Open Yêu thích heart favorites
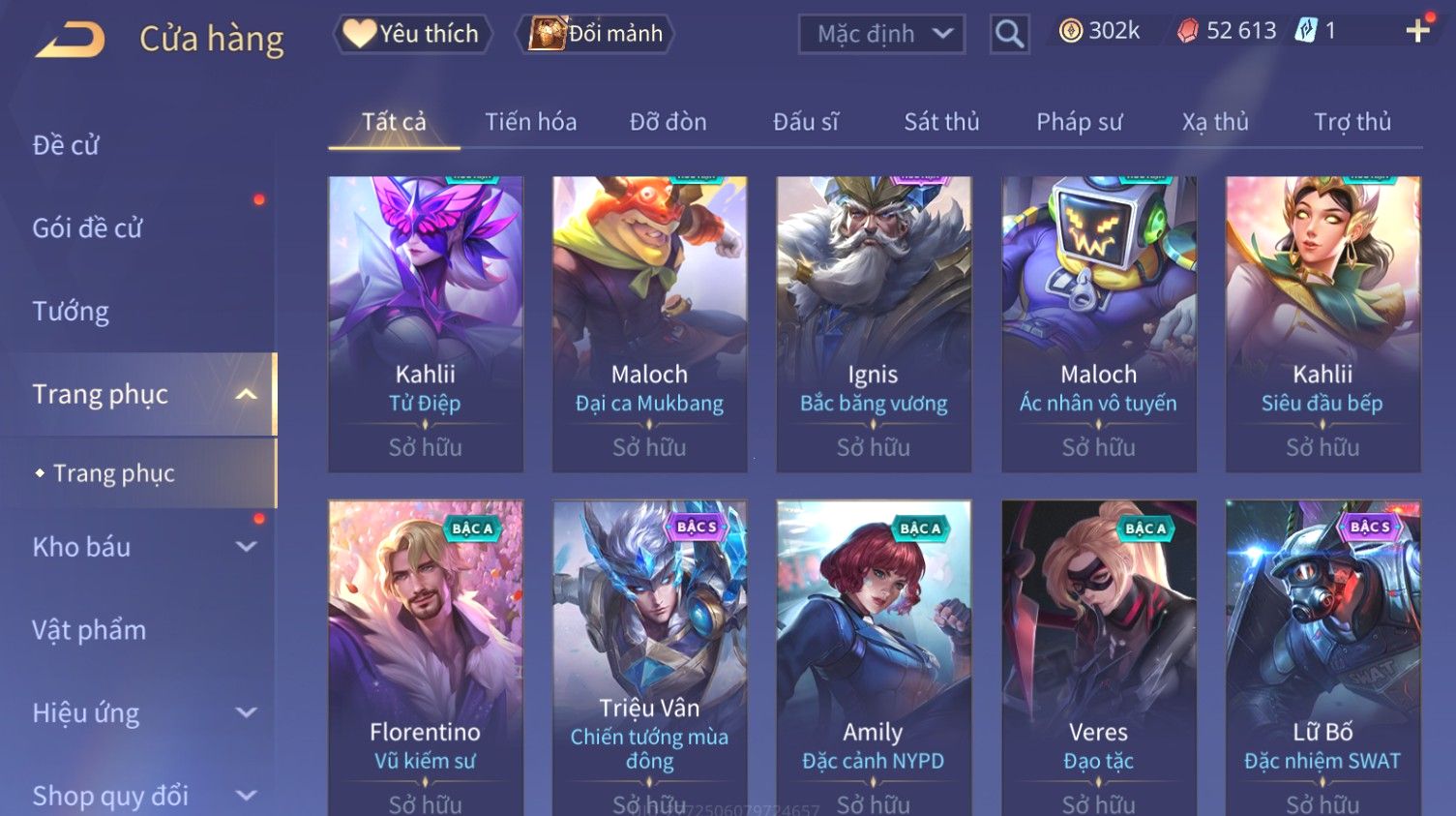1456x816 pixels. (413, 34)
